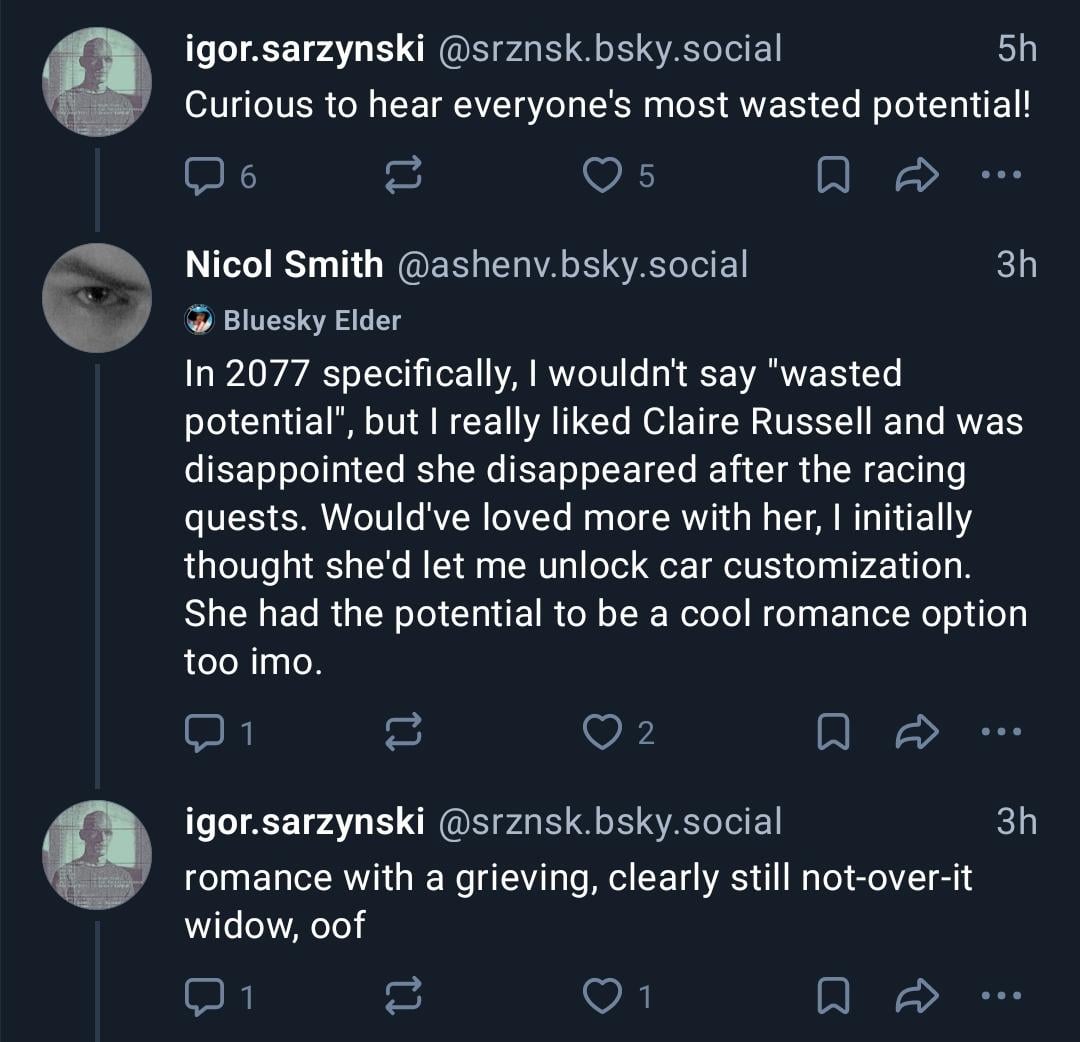
Task: Like the "most wasted potential" post
Action: 602,177
